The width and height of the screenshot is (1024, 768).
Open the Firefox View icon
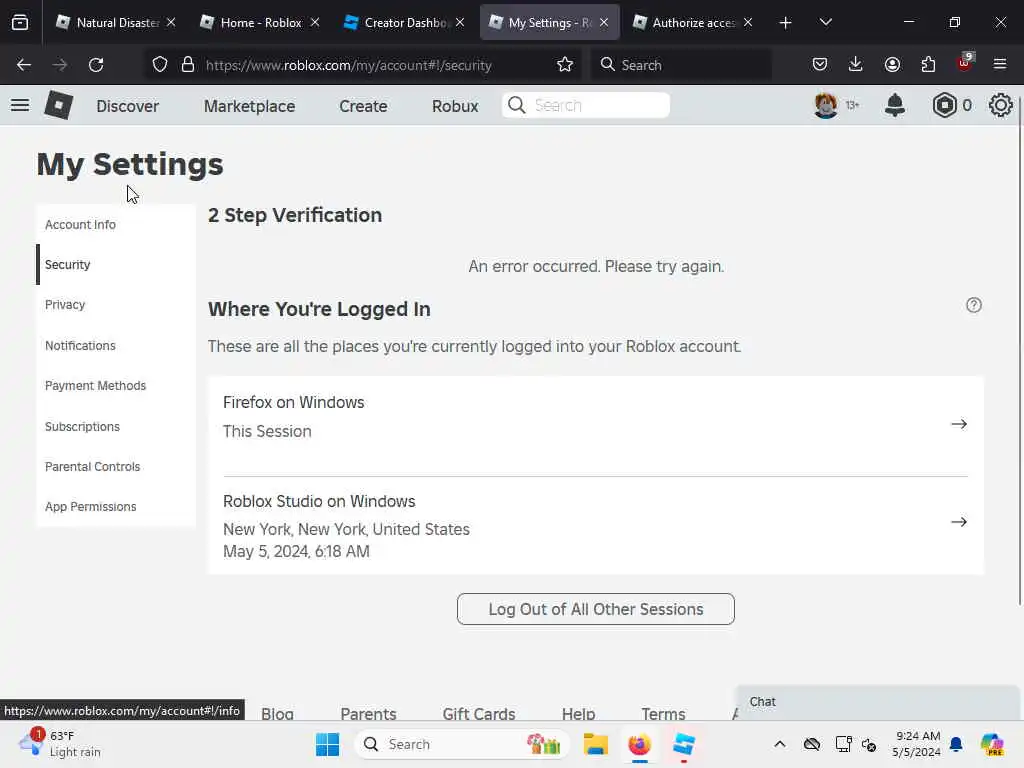point(20,23)
